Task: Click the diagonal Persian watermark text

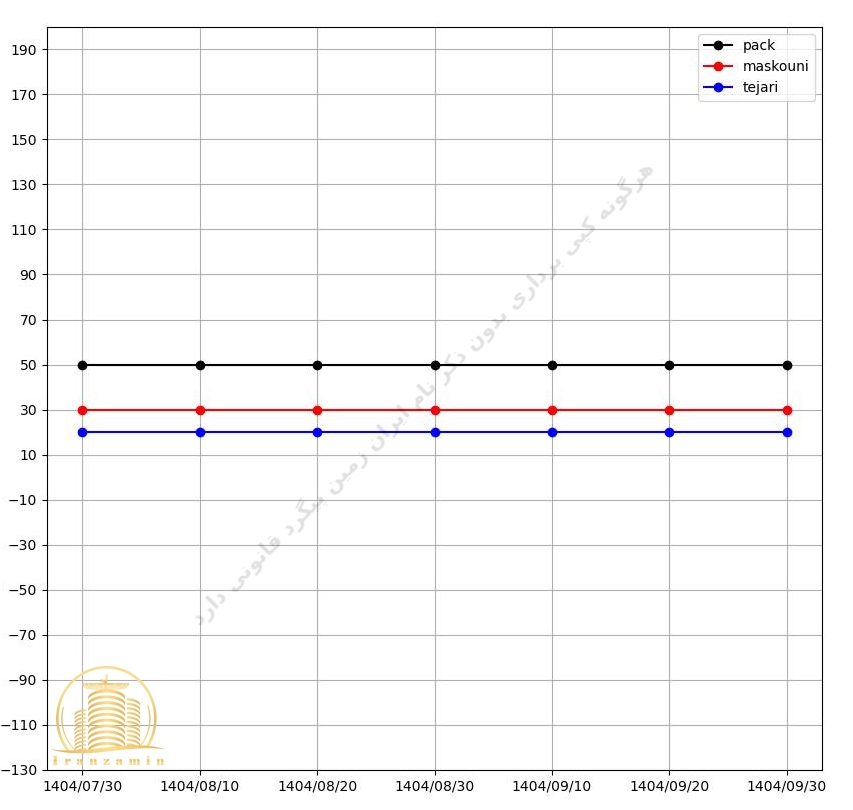Action: coord(425,395)
